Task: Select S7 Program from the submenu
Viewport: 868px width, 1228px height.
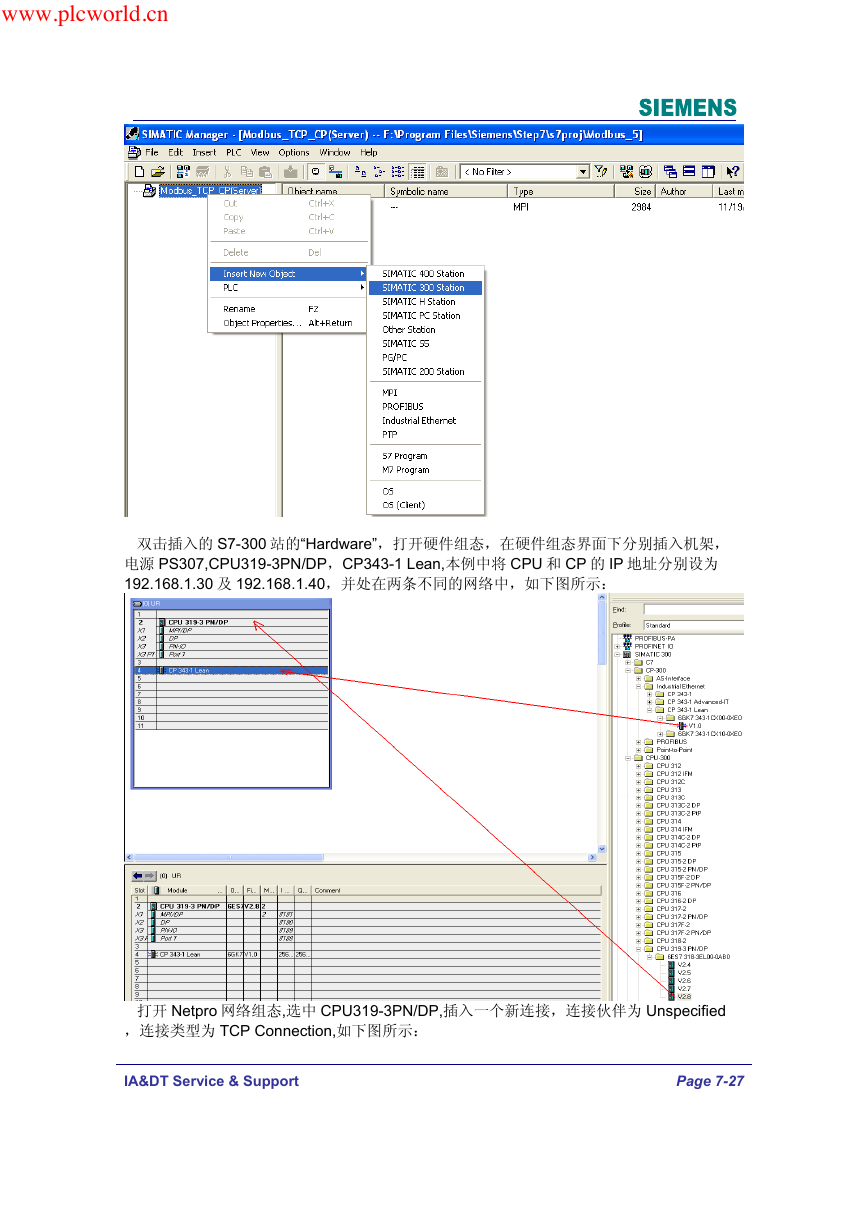Action: pyautogui.click(x=425, y=456)
